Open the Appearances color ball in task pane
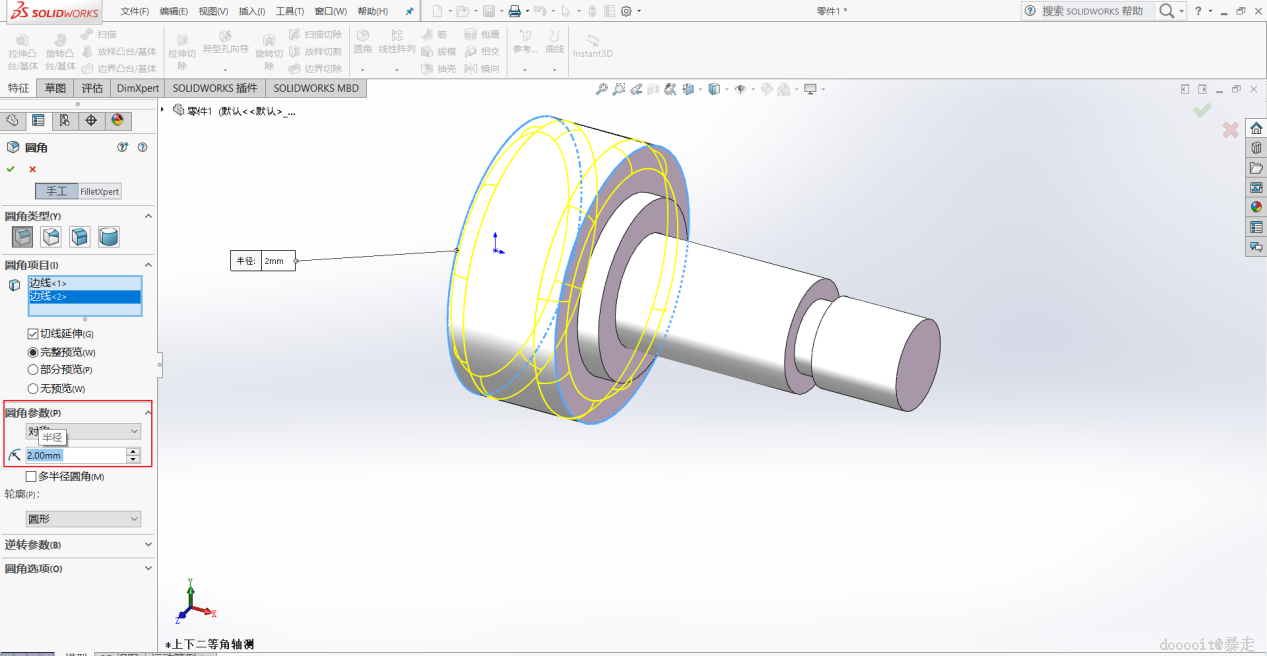 pyautogui.click(x=1256, y=207)
